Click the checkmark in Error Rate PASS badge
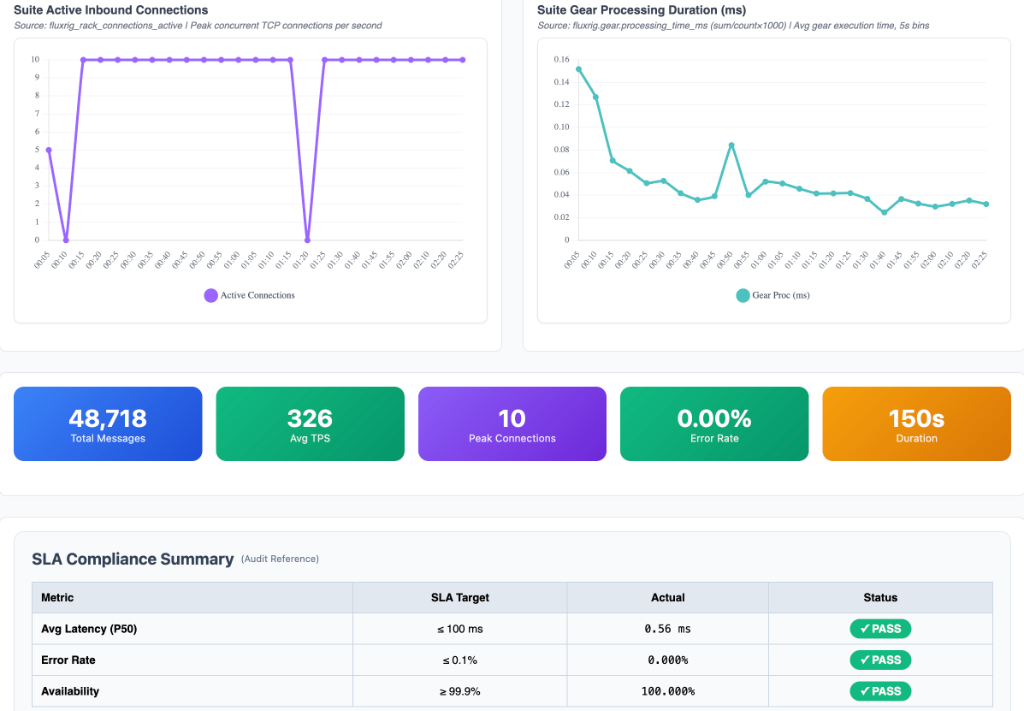 (x=861, y=660)
